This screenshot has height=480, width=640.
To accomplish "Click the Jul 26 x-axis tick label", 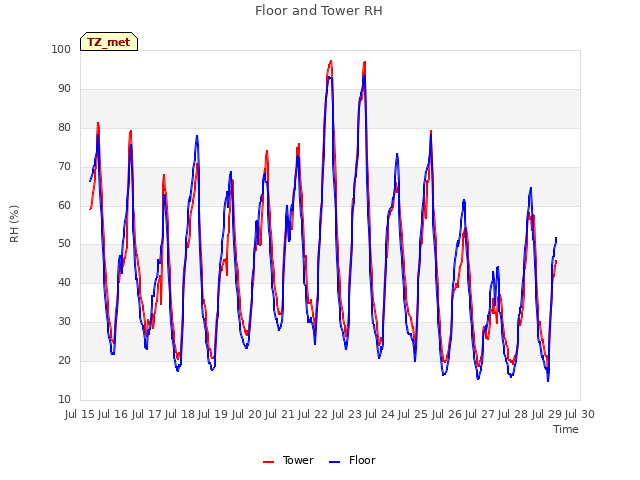I will [x=447, y=414].
